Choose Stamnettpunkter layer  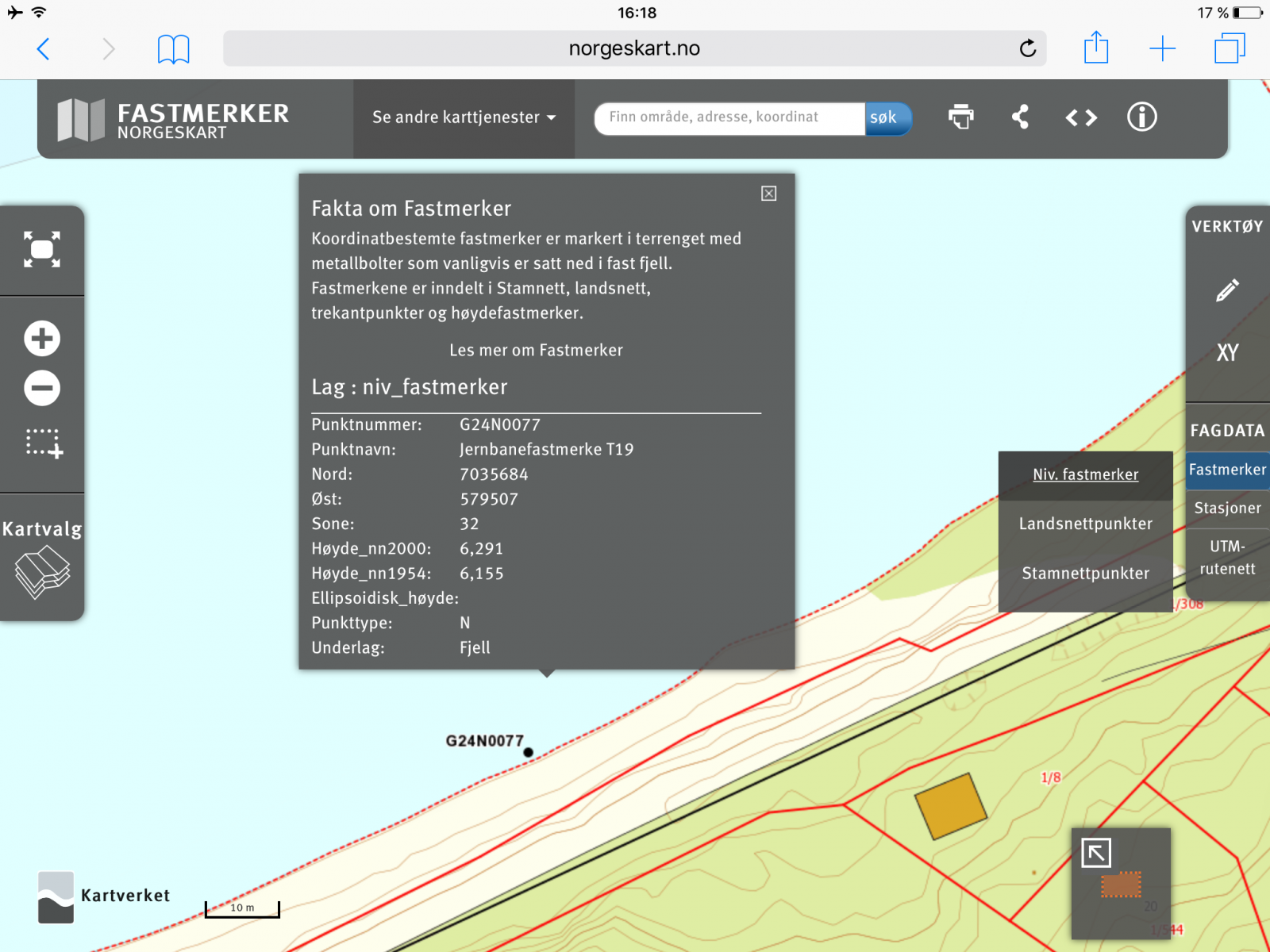pos(1085,574)
